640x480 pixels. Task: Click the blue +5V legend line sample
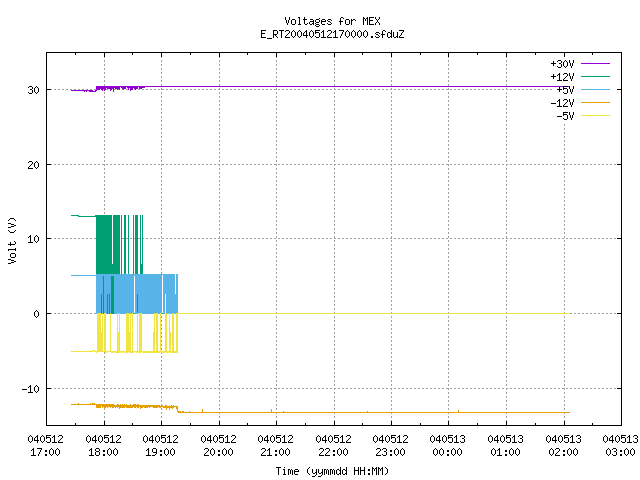(596, 89)
